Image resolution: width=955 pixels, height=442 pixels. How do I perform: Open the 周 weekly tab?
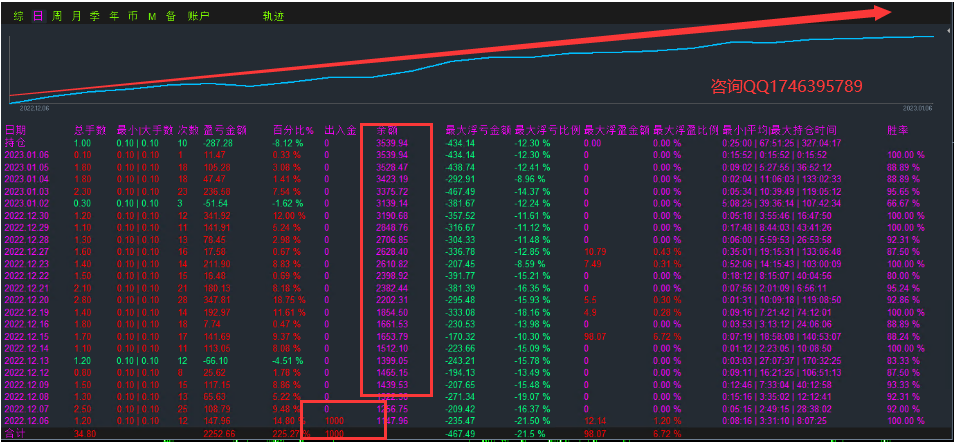point(57,16)
